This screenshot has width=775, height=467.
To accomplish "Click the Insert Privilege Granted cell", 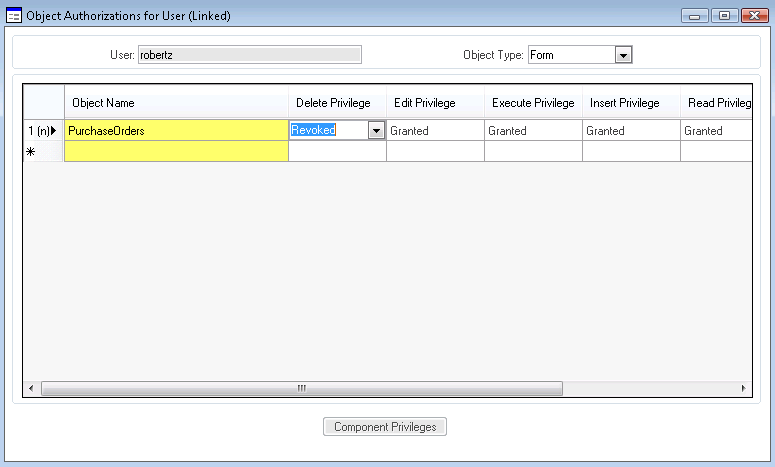I will [630, 130].
